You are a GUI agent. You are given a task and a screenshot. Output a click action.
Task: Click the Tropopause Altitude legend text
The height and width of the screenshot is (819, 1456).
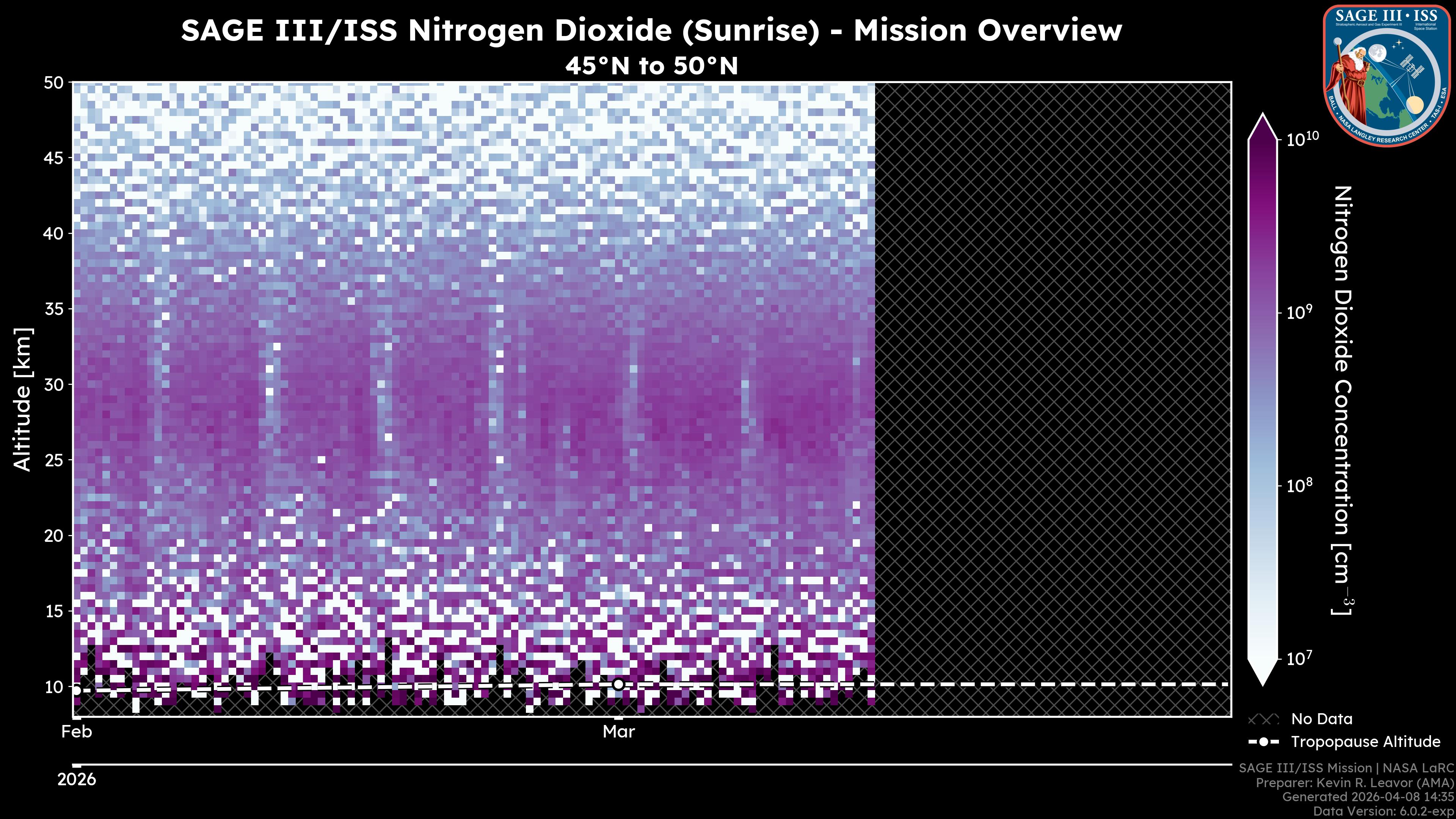point(1365,742)
